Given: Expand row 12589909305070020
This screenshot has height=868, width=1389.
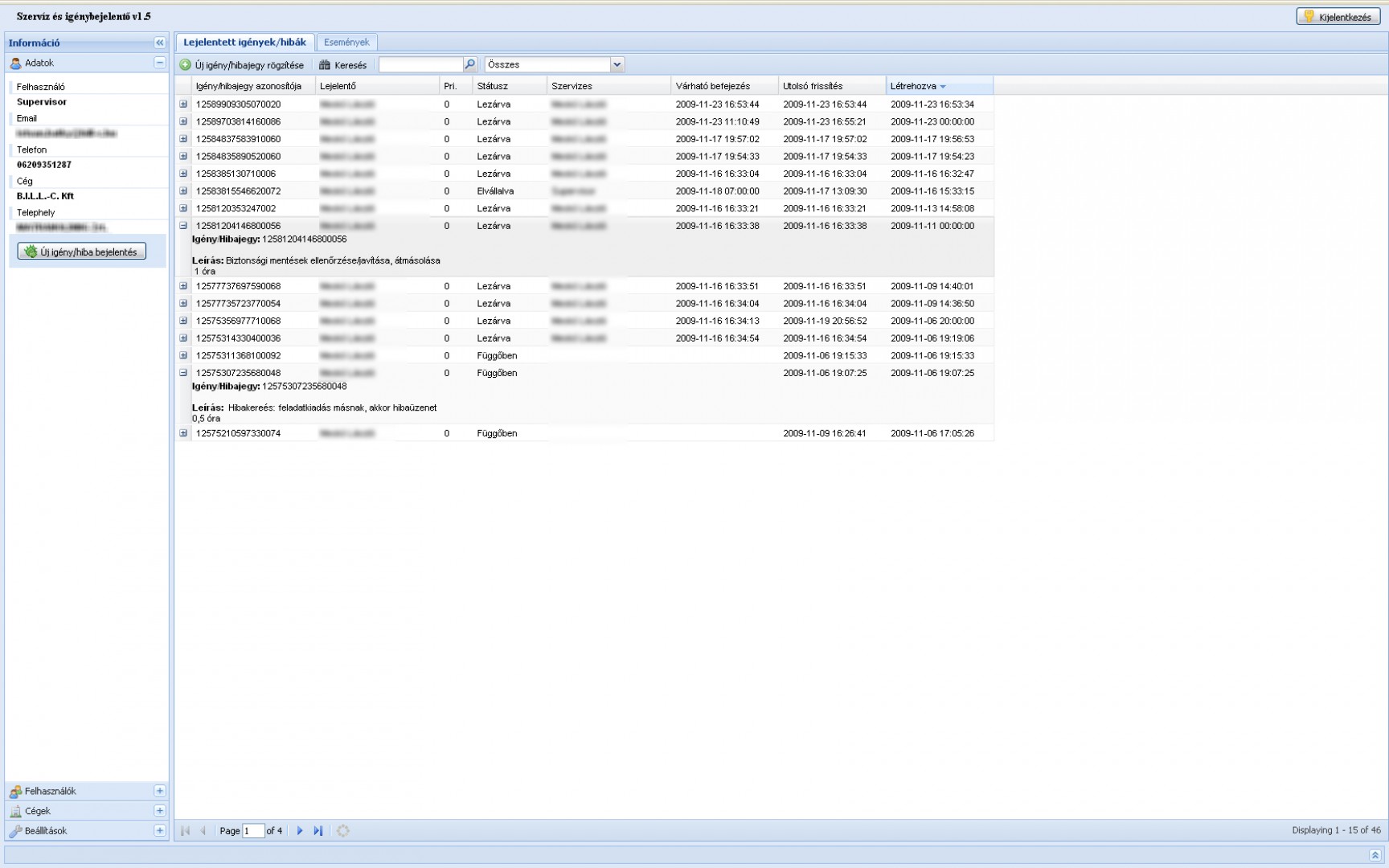Looking at the screenshot, I should click(x=183, y=104).
